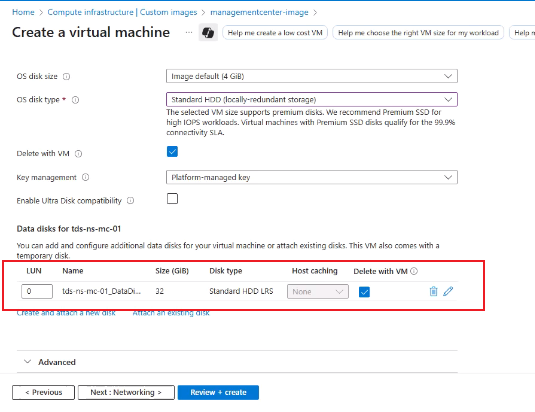Go back with Previous button
Viewport: 535px width, 412px height.
pos(43,392)
